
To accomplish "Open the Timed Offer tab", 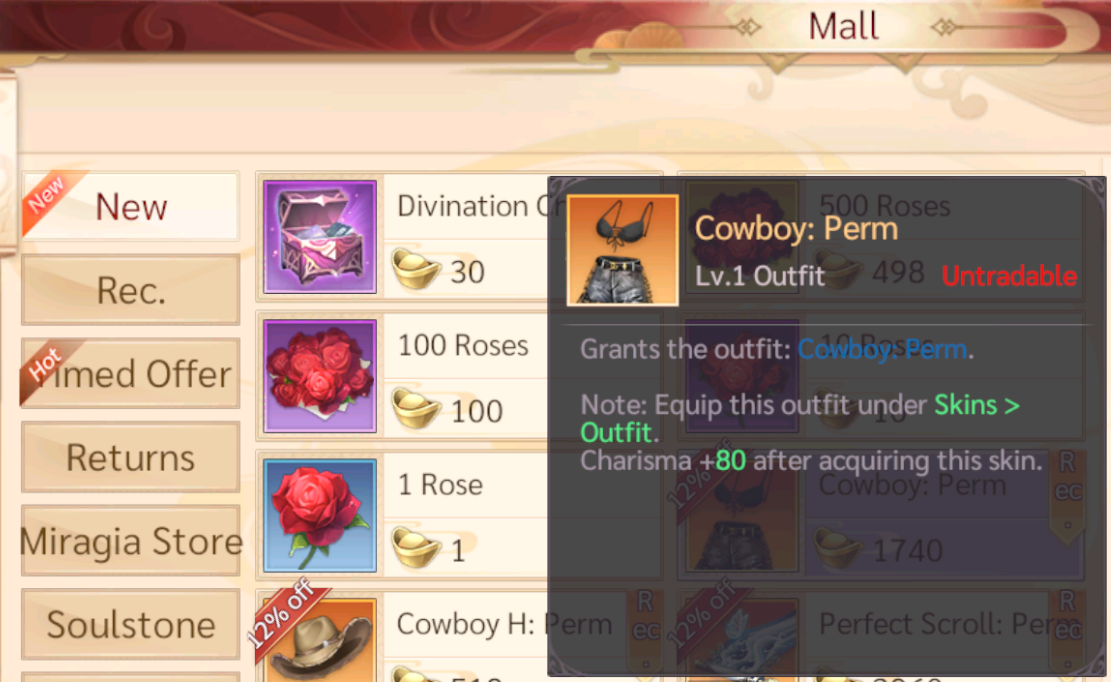I will 130,373.
